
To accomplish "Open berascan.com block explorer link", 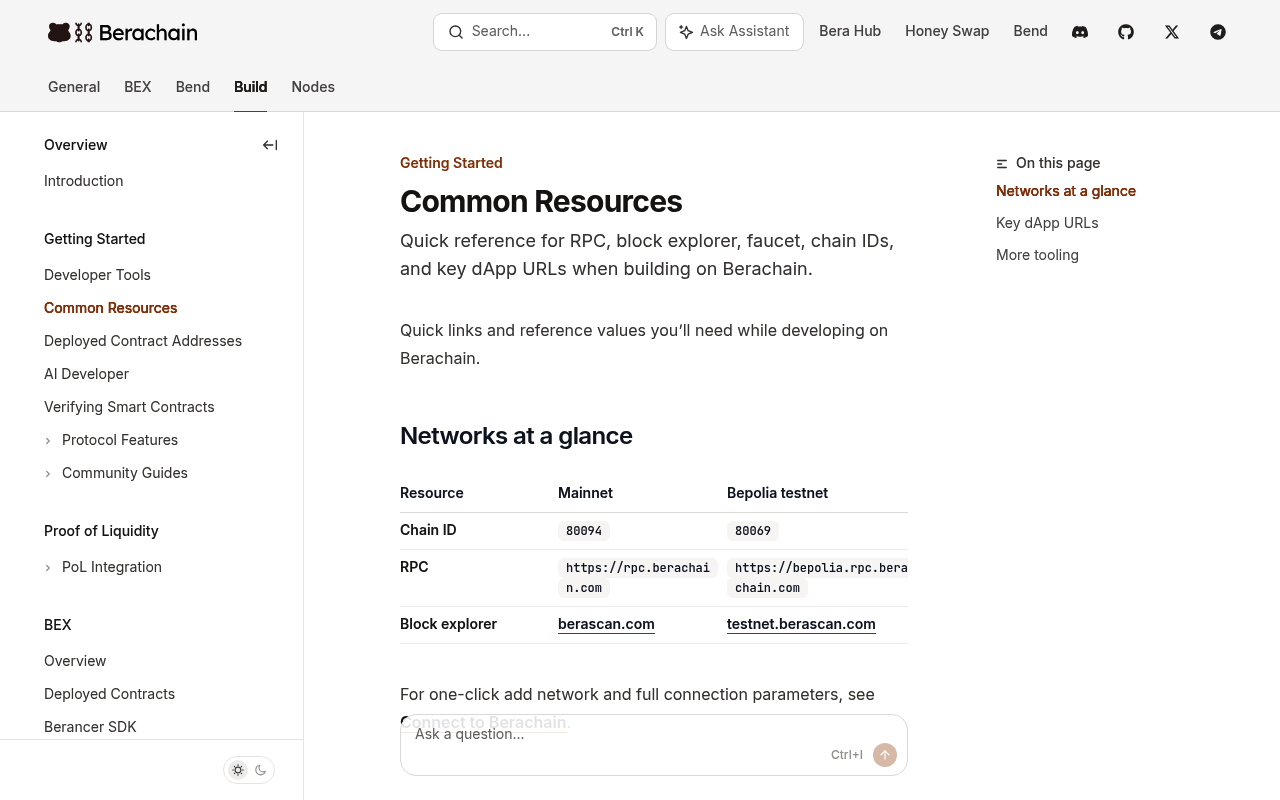I will coord(606,624).
